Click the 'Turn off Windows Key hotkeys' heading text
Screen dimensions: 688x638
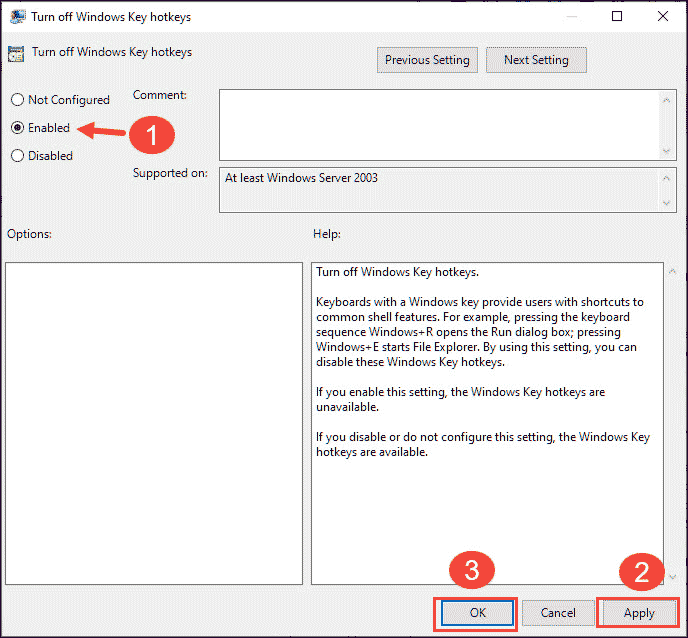tap(112, 52)
